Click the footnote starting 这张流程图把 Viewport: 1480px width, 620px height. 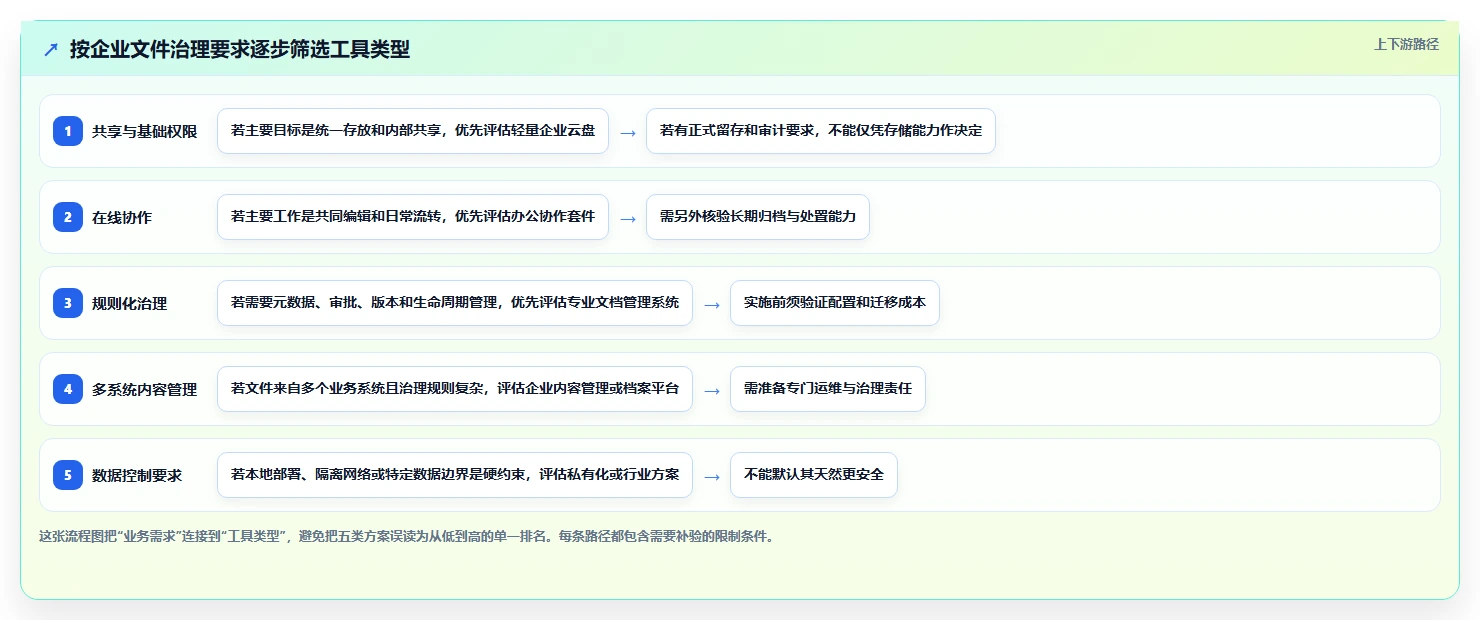pos(406,536)
